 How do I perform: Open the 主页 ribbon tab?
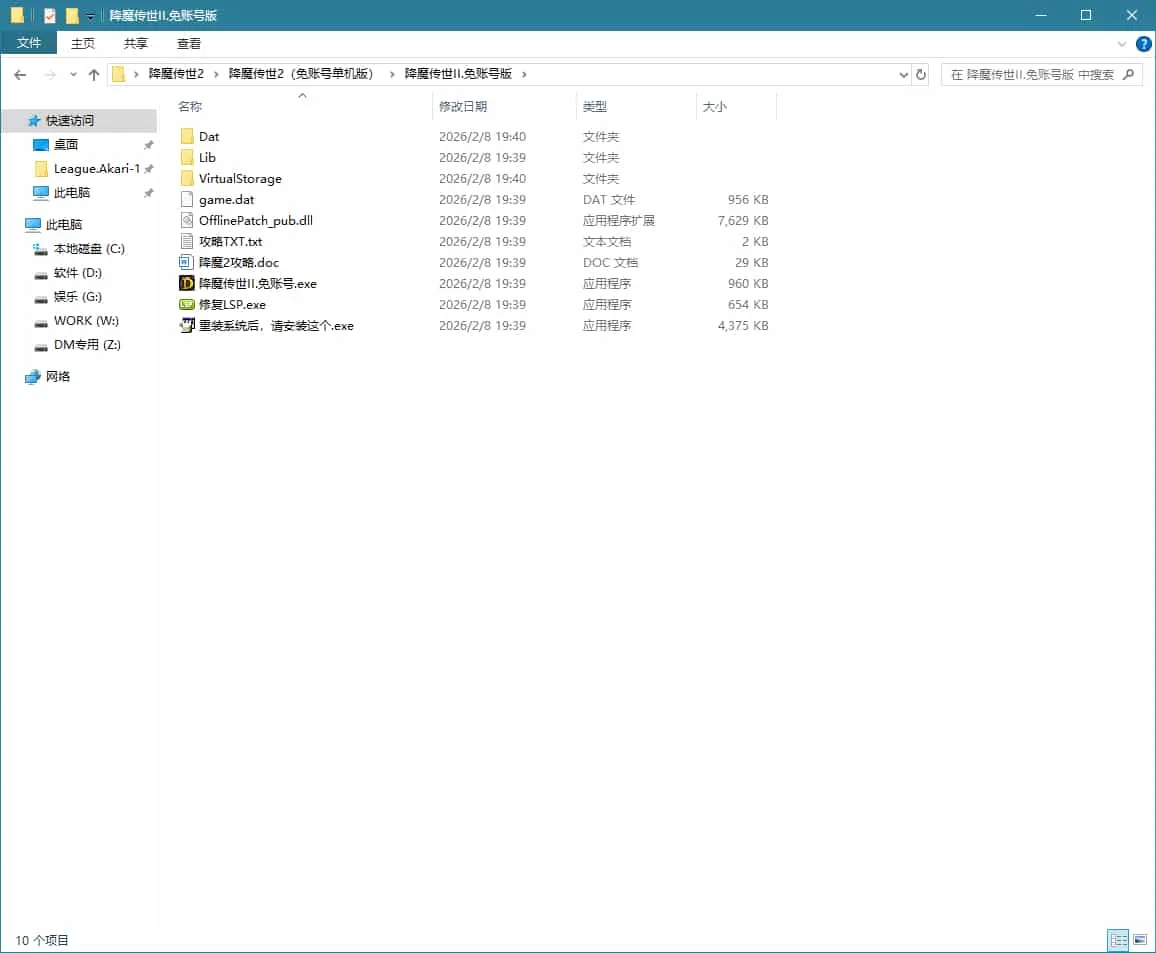tap(83, 43)
